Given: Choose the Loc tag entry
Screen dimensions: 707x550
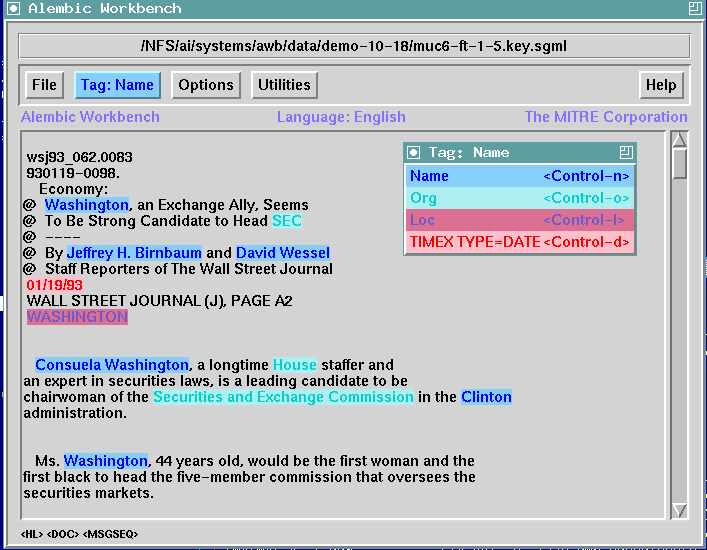Looking at the screenshot, I should (x=519, y=220).
